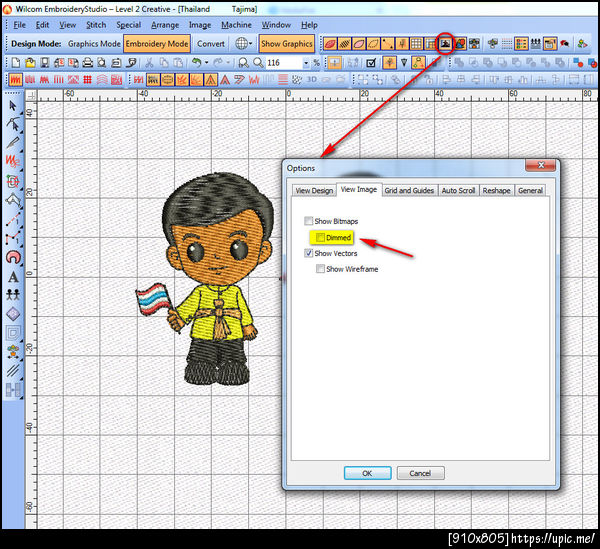Toggle Embroidery Mode button
600x549 pixels.
[157, 44]
